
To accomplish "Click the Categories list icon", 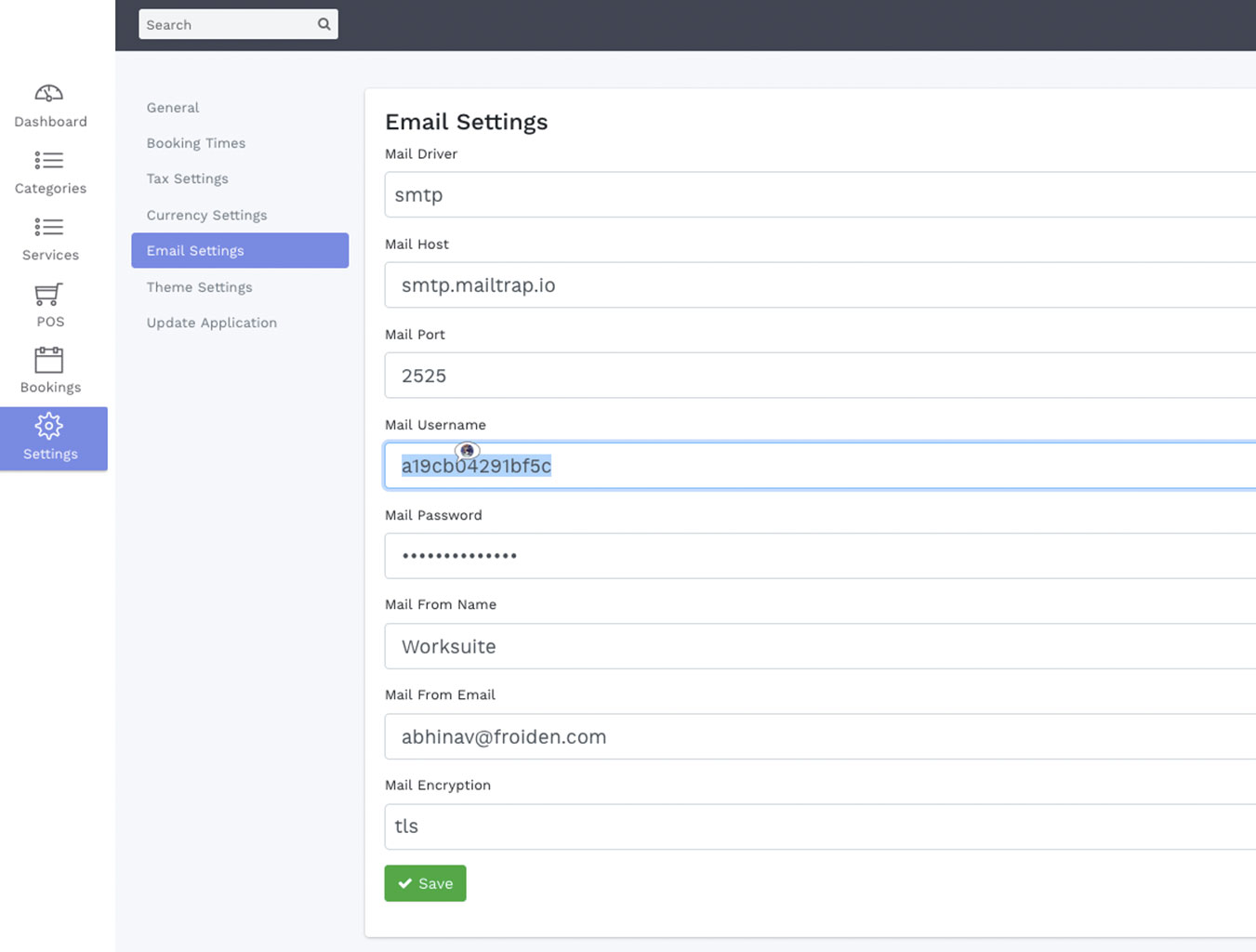I will point(49,160).
